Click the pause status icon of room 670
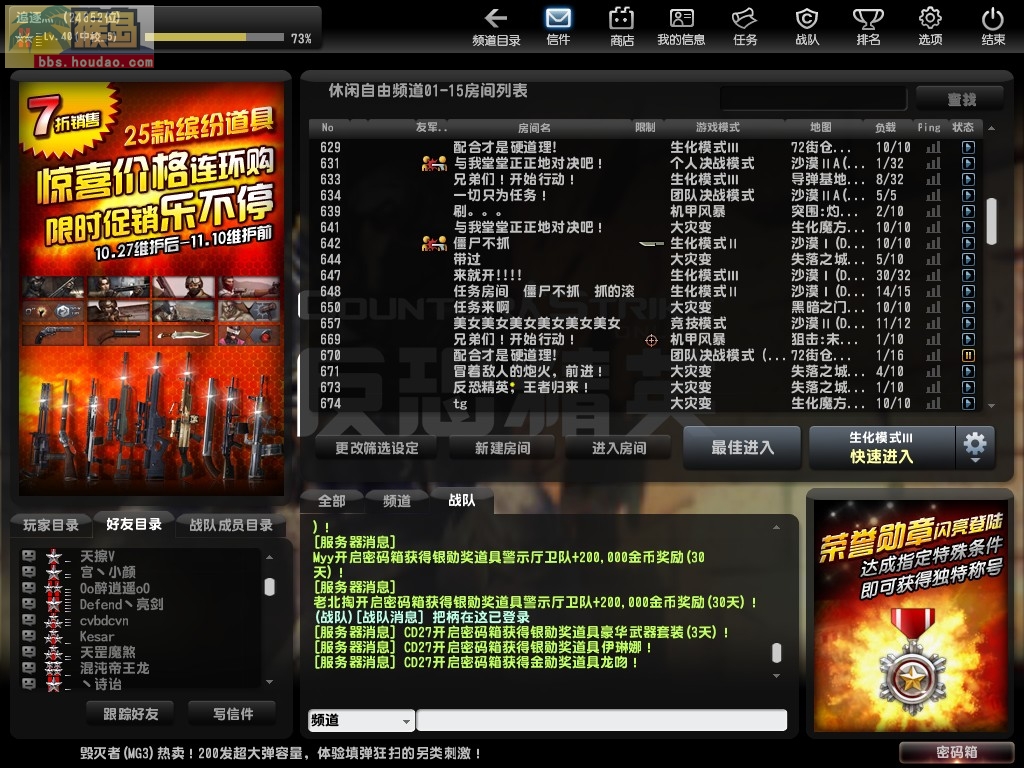 pyautogui.click(x=968, y=355)
